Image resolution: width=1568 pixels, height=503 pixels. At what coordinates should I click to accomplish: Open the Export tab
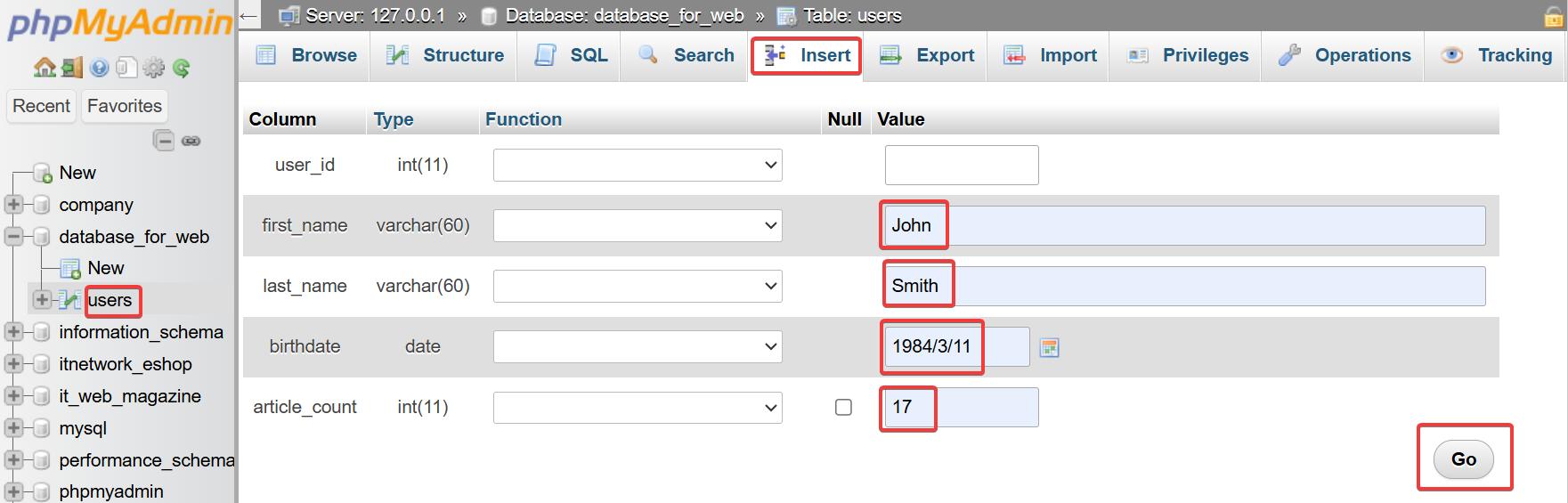(928, 55)
